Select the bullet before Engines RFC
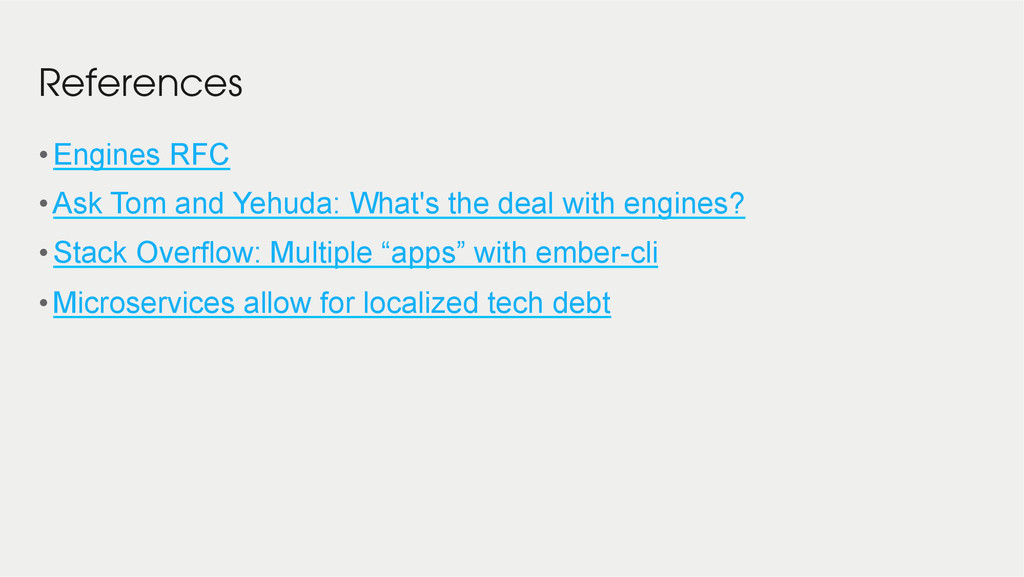This screenshot has height=577, width=1024. (44, 155)
